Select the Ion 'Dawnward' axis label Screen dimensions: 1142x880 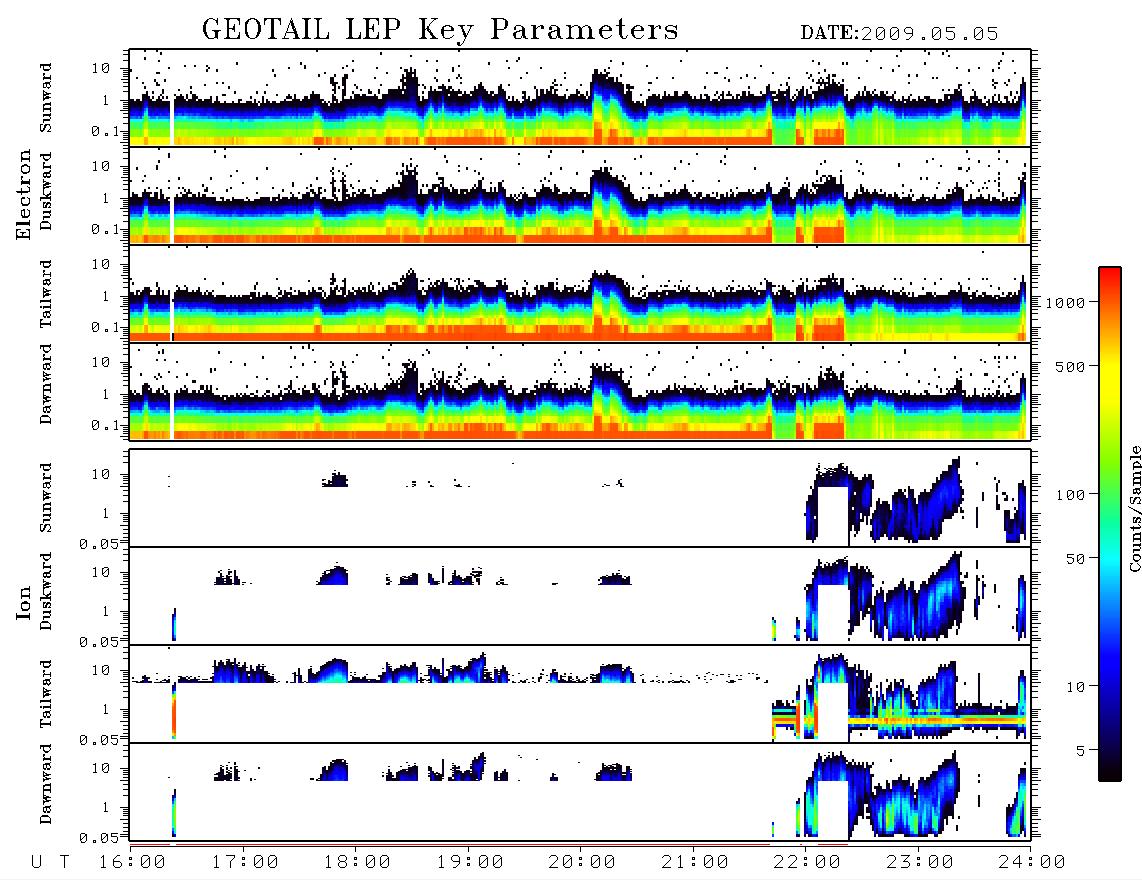46,784
